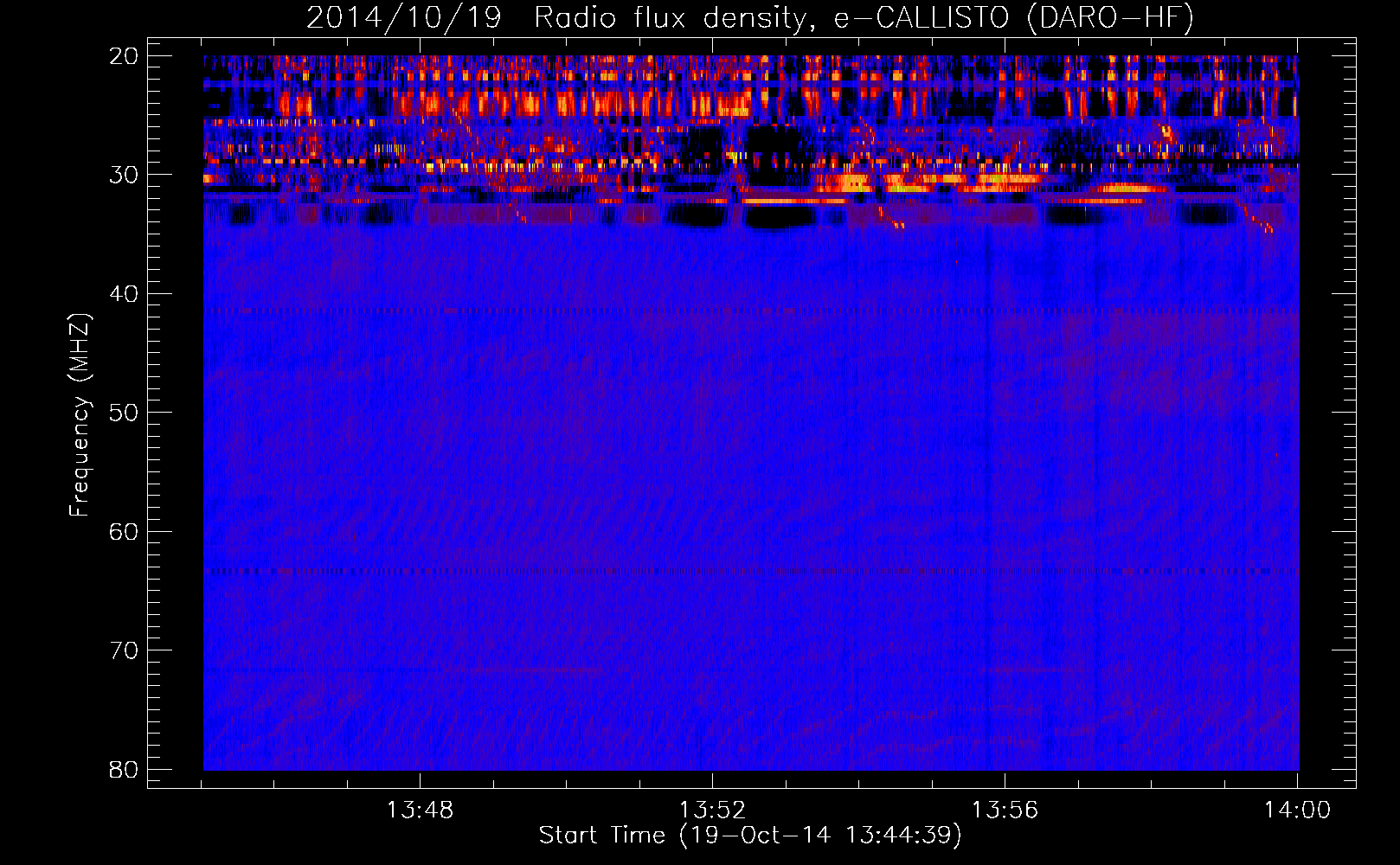This screenshot has width=1400, height=865.
Task: Click the 13:48 time tick label
Action: [x=420, y=810]
